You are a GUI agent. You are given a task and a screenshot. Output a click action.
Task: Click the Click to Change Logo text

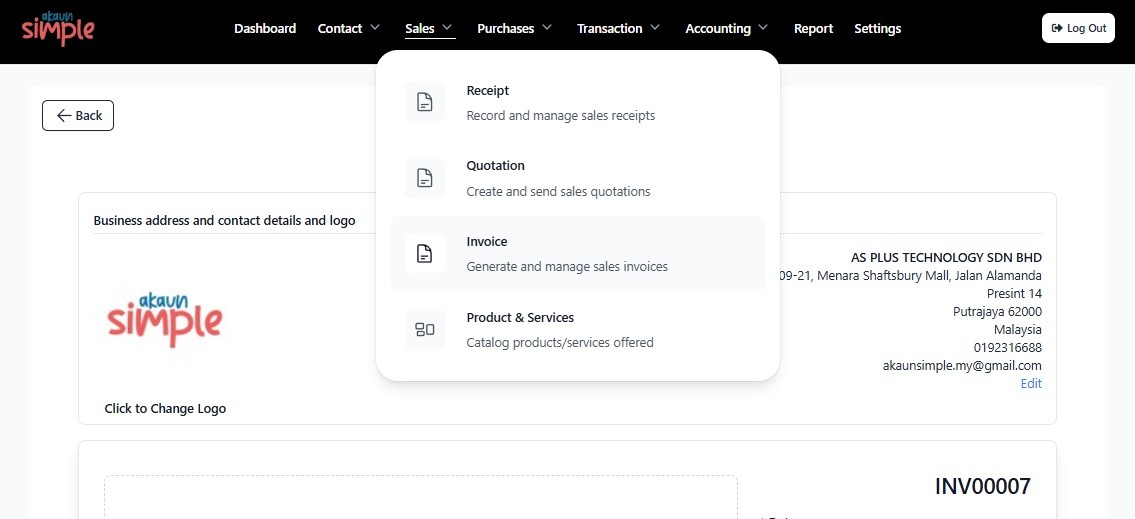pyautogui.click(x=165, y=408)
